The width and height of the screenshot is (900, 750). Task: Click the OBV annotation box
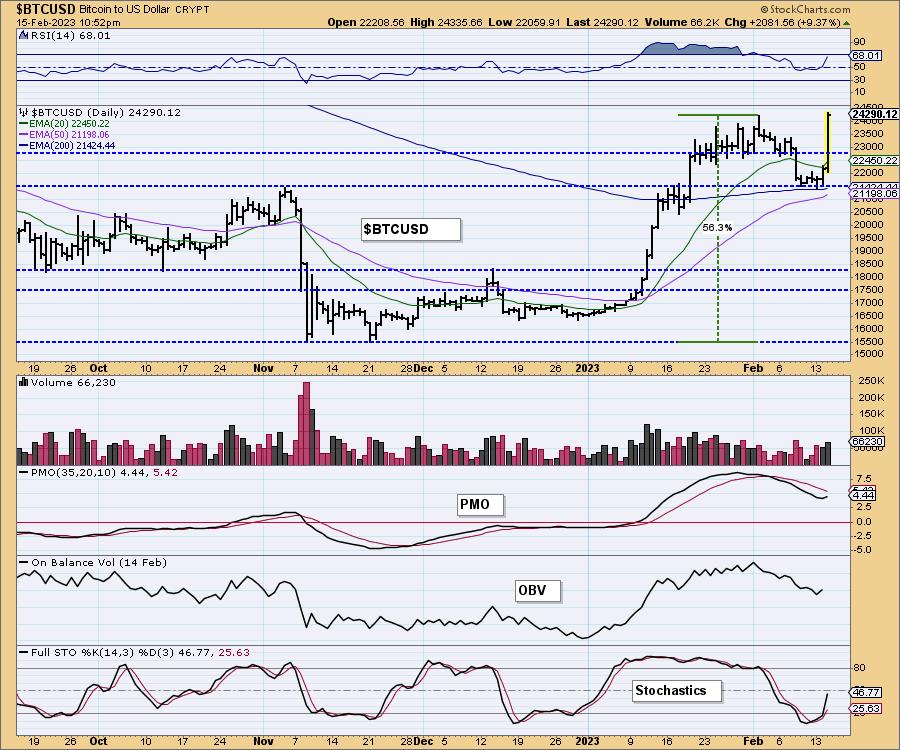click(x=538, y=590)
